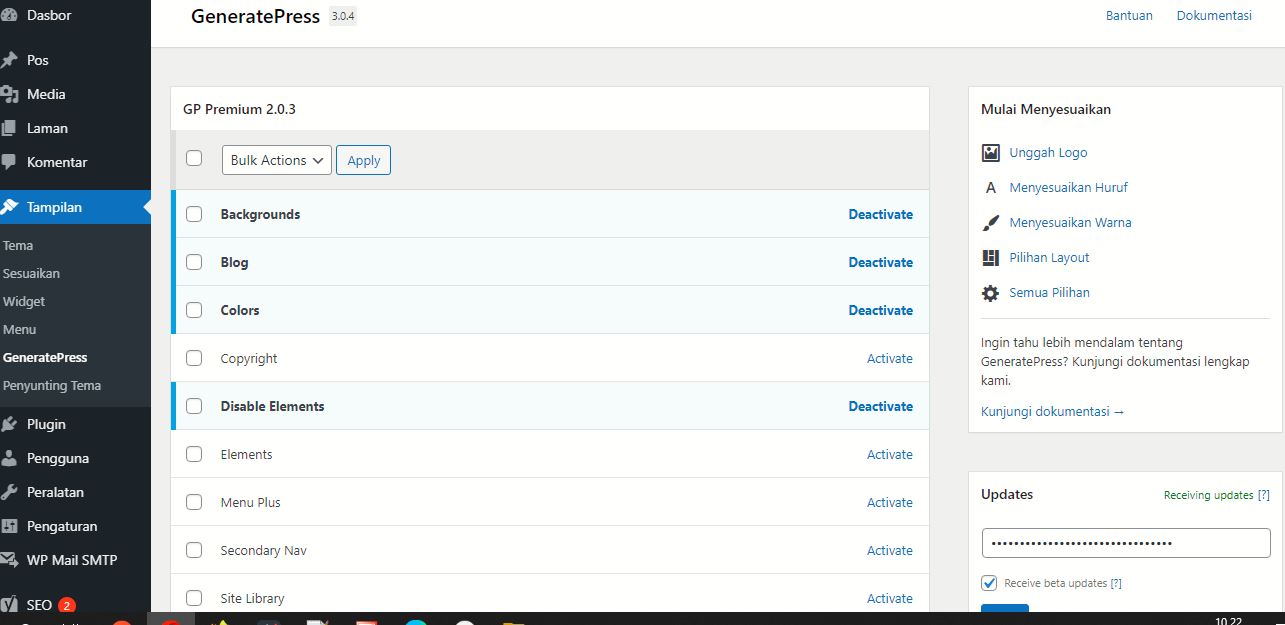This screenshot has width=1285, height=625.
Task: Click the Pengguna user icon
Action: click(x=9, y=458)
